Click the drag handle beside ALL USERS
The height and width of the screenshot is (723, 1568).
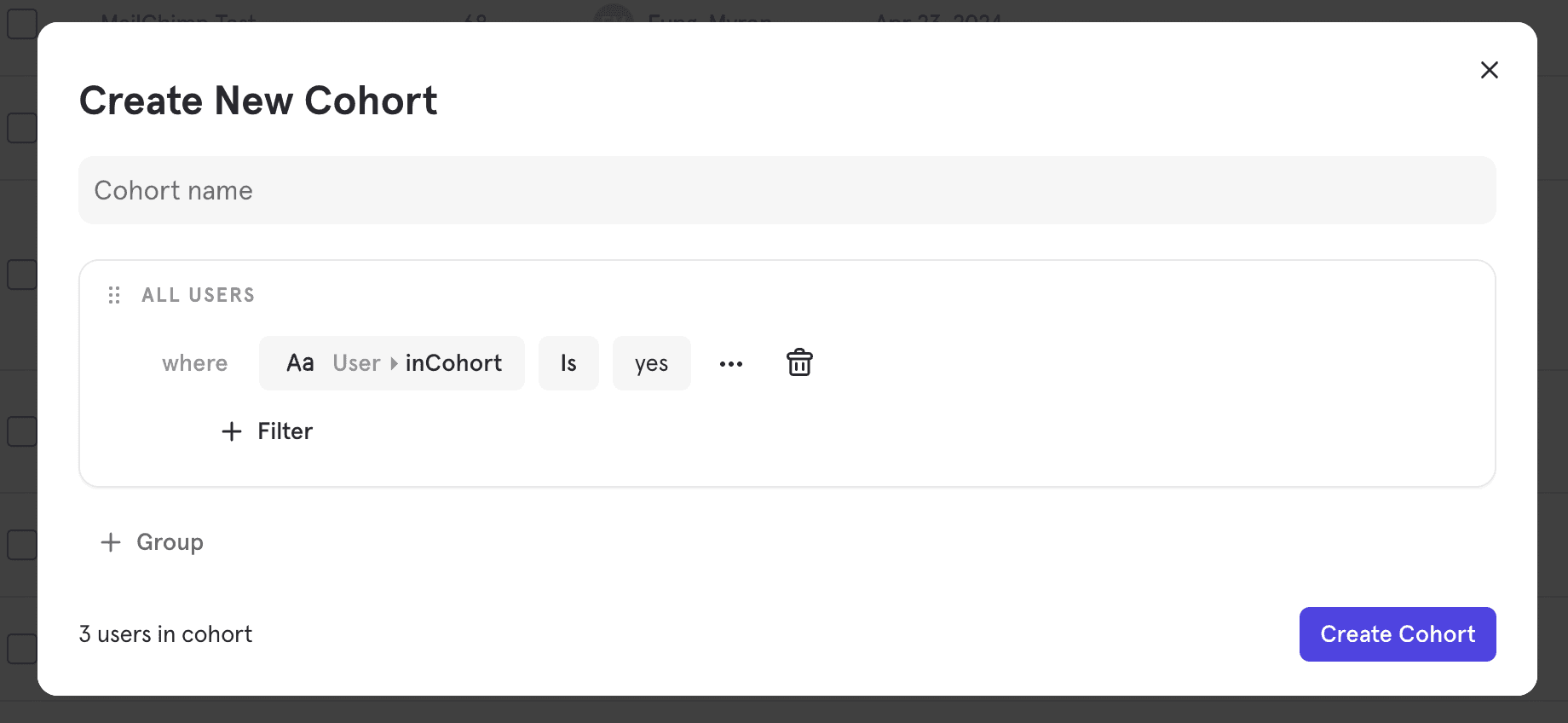pyautogui.click(x=114, y=295)
